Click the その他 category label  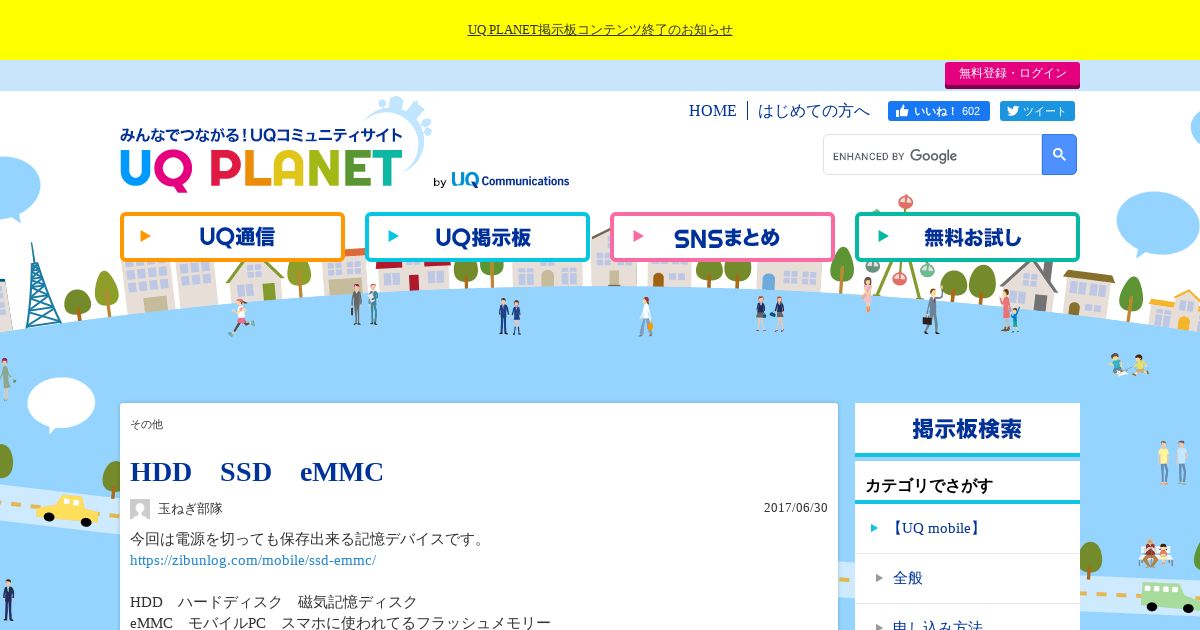(x=146, y=425)
